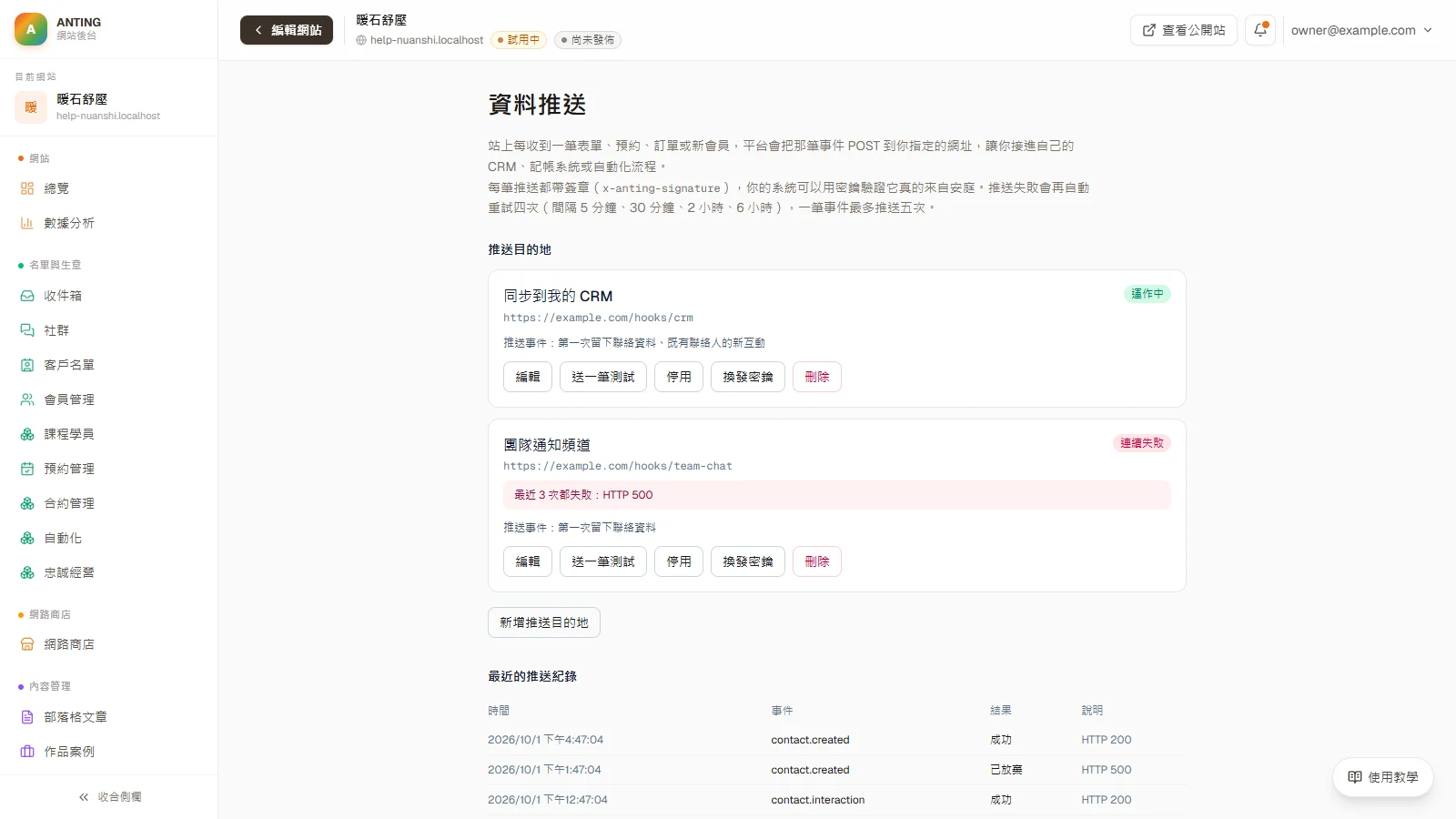This screenshot has width=1456, height=819.
Task: Select the 忠誠經營 icon
Action: coord(27,572)
